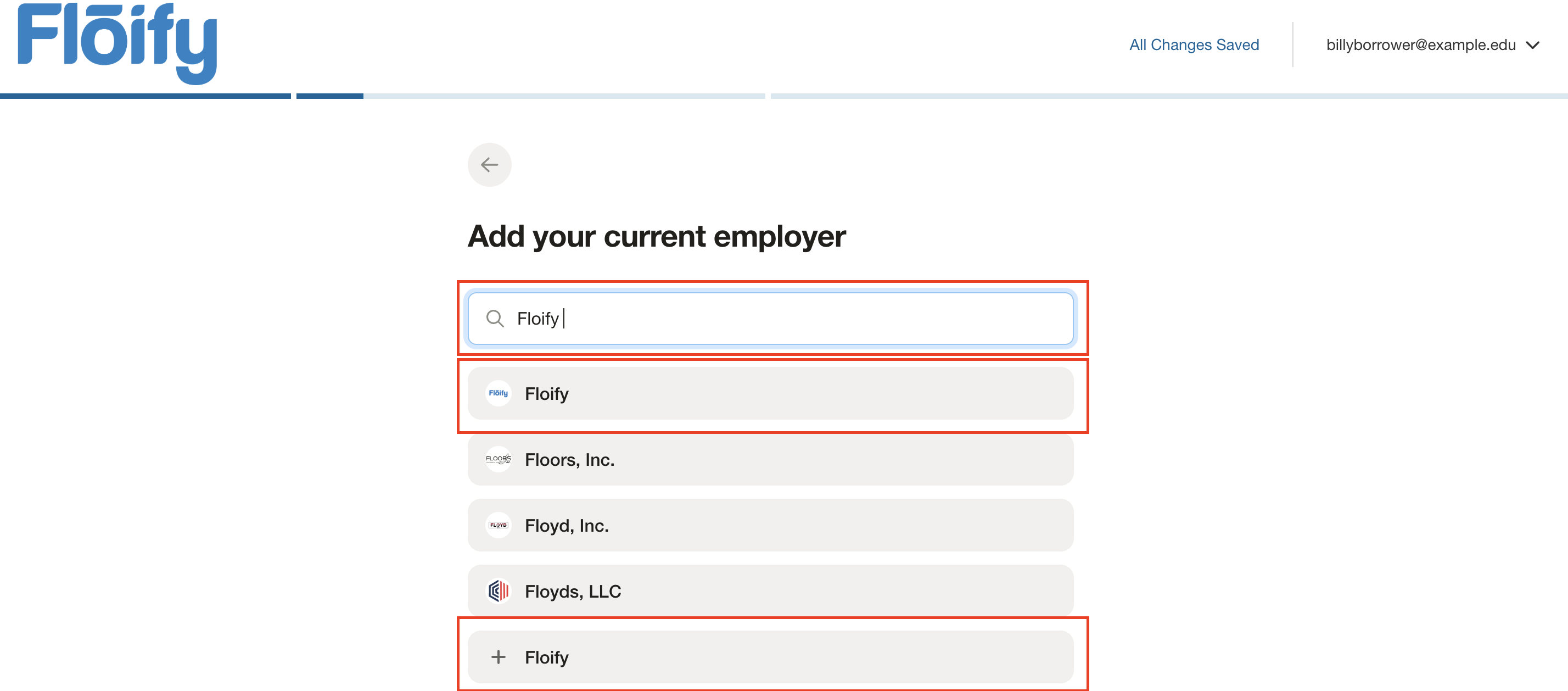Focus the employer search field
1568x691 pixels.
coord(791,319)
